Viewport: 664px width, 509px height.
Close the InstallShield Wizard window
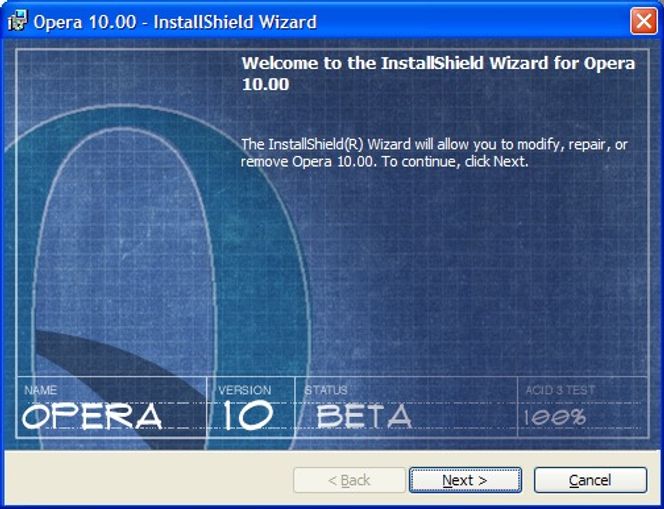644,21
